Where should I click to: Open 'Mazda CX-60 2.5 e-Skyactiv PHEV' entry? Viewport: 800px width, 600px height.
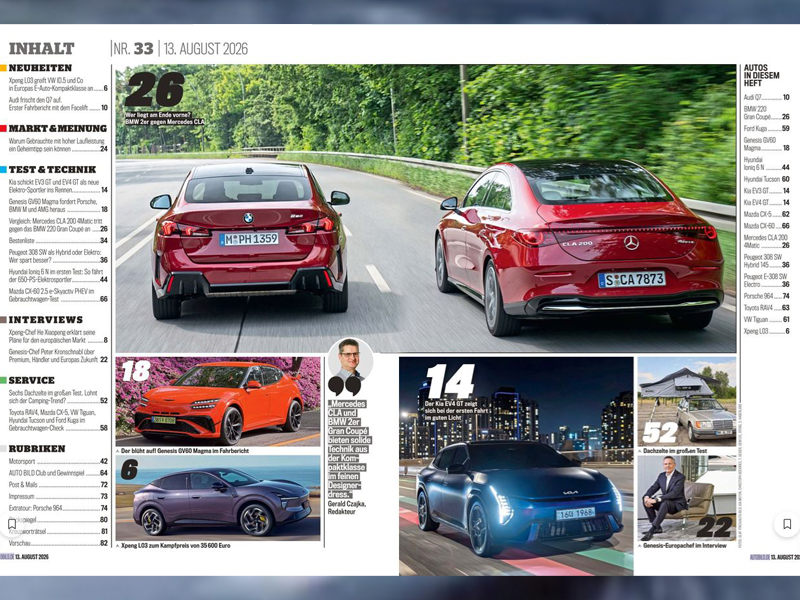(x=58, y=295)
